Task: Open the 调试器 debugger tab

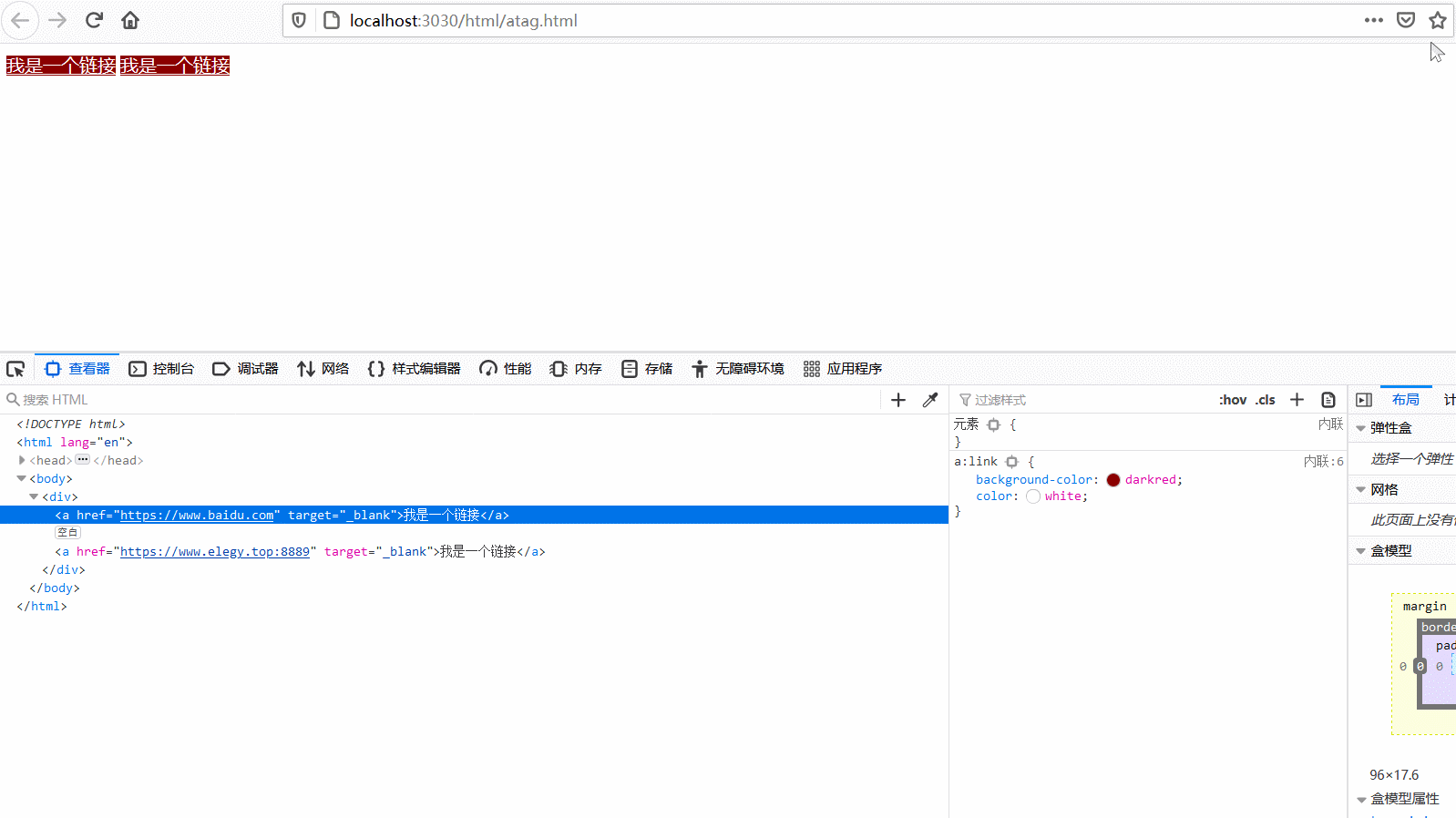Action: coord(245,369)
